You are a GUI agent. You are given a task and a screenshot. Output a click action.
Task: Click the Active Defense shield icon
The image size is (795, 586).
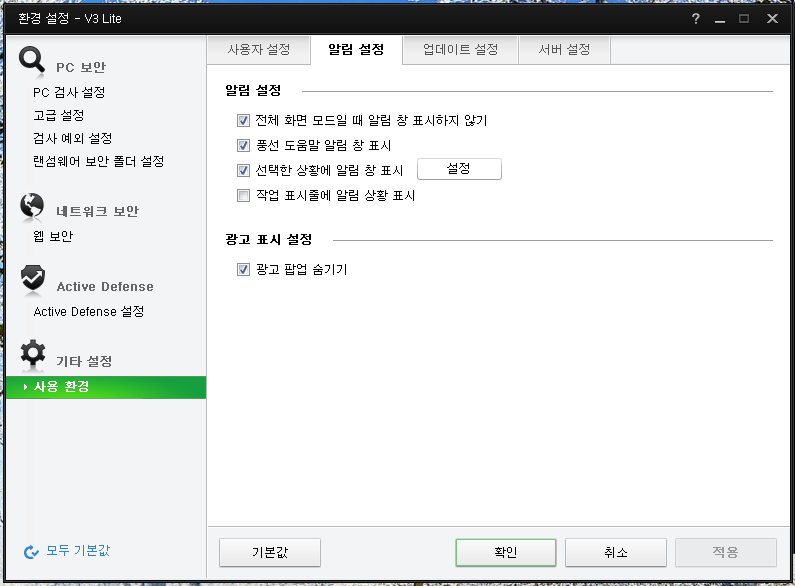click(x=33, y=278)
